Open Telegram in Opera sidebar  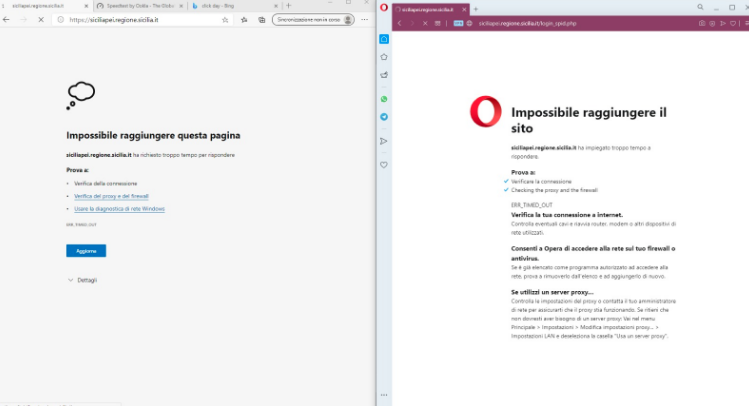coord(384,117)
